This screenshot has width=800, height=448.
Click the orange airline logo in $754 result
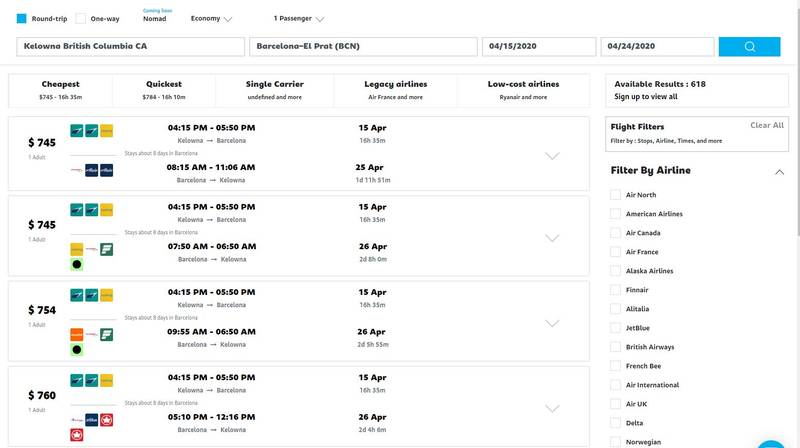click(77, 334)
